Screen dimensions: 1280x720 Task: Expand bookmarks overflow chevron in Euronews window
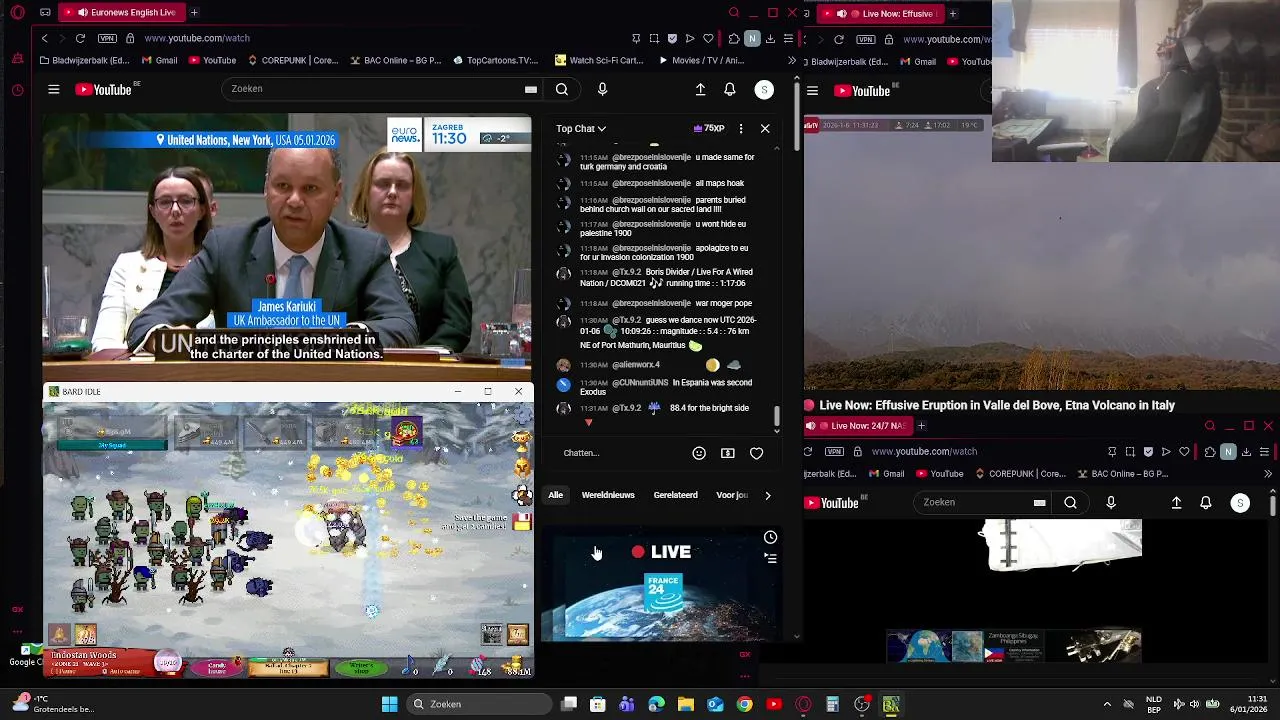(x=792, y=60)
